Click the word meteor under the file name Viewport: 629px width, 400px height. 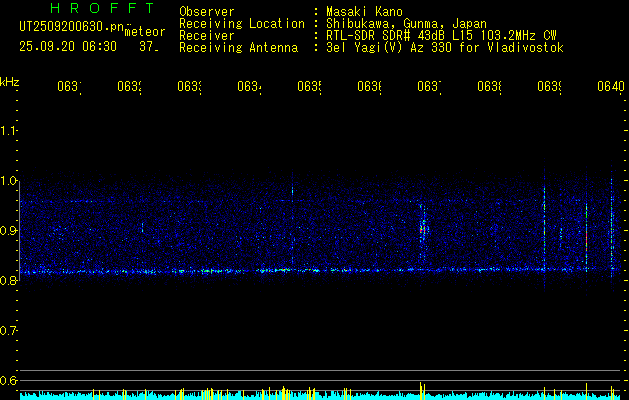coord(145,32)
